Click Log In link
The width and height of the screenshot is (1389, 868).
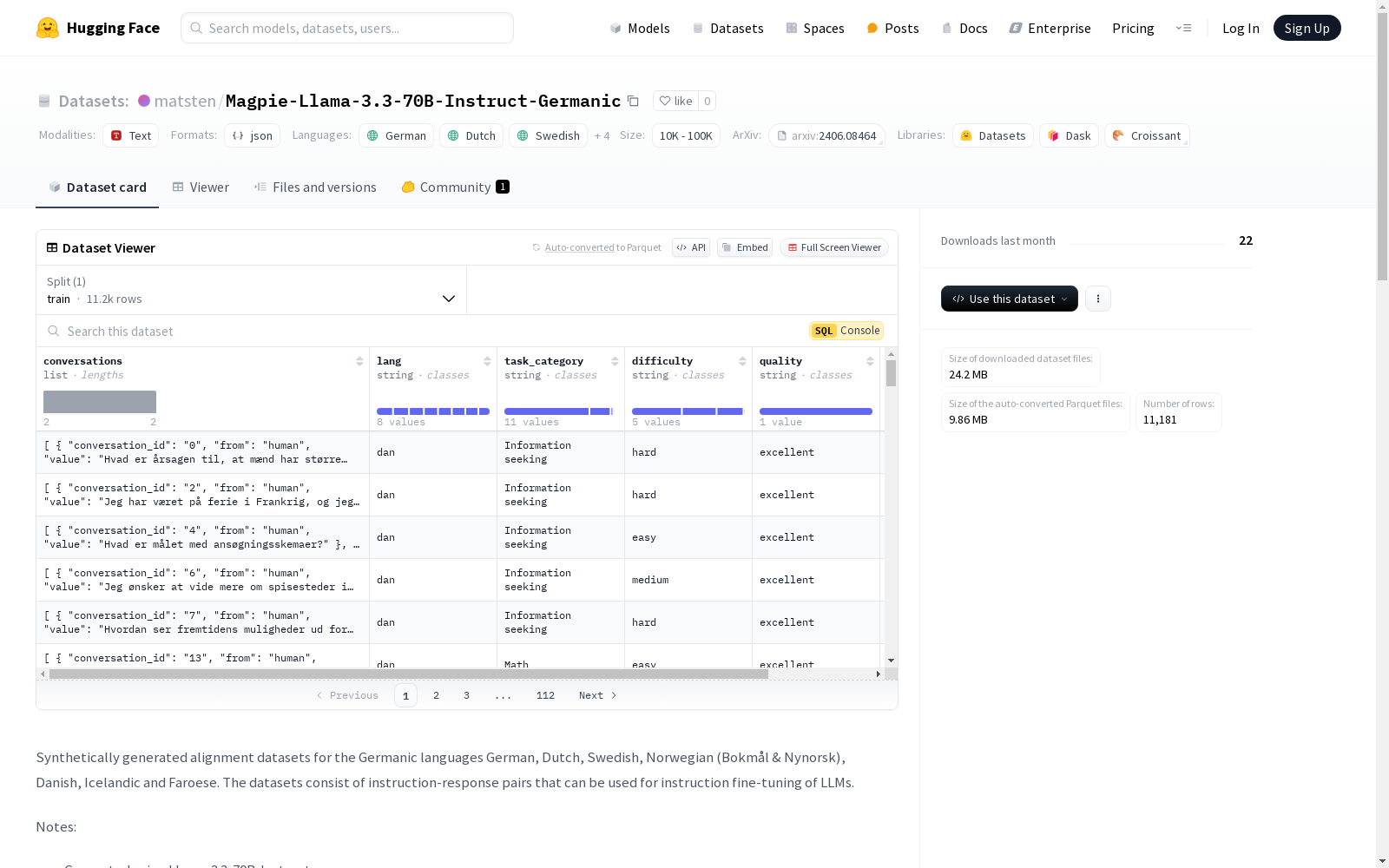coord(1241,28)
